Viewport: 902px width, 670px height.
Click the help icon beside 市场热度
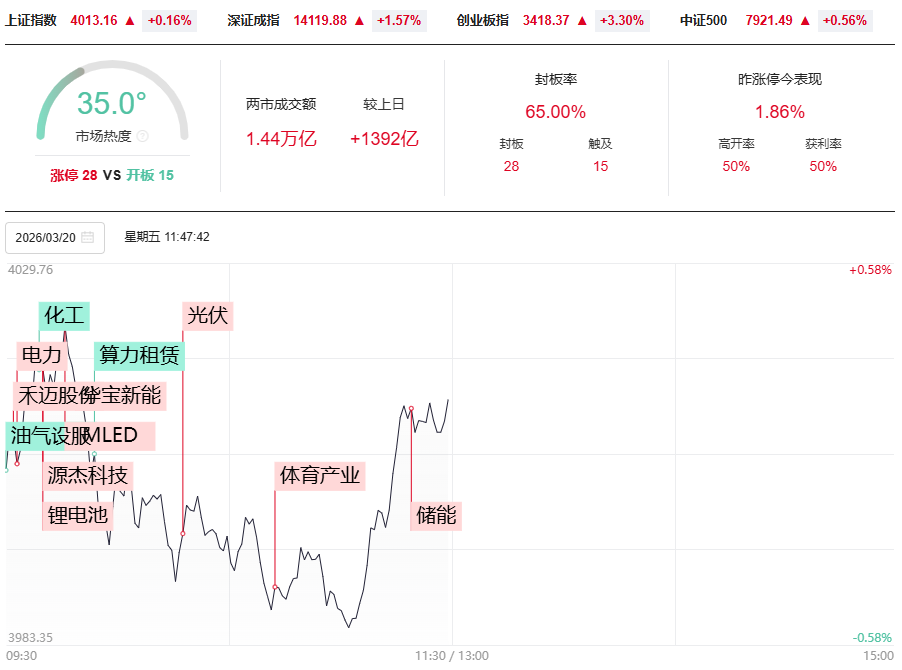(142, 136)
